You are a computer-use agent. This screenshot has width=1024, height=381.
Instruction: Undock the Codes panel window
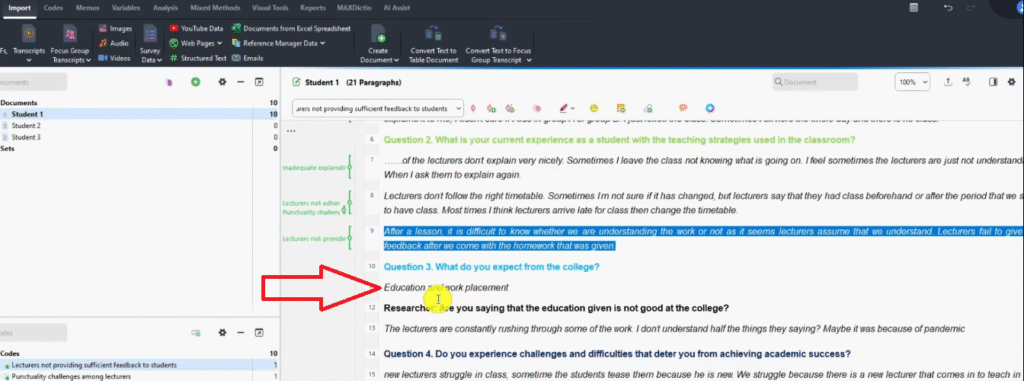click(x=259, y=333)
